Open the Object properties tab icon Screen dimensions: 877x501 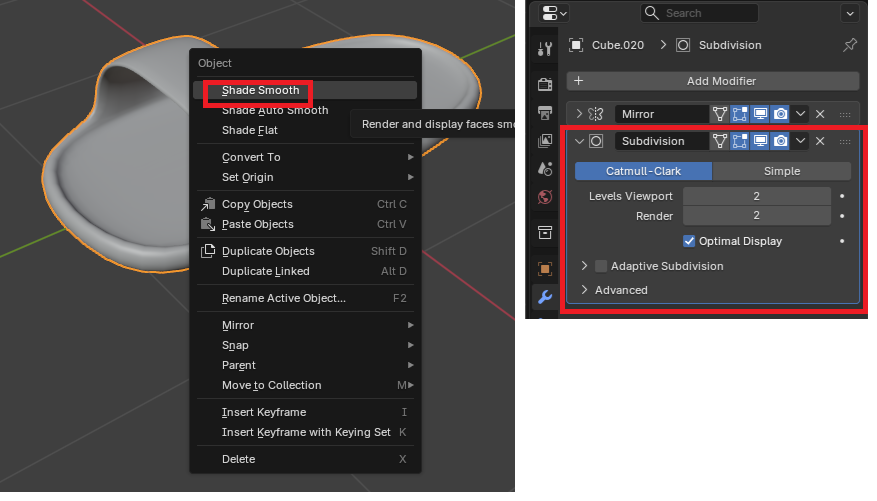(545, 268)
